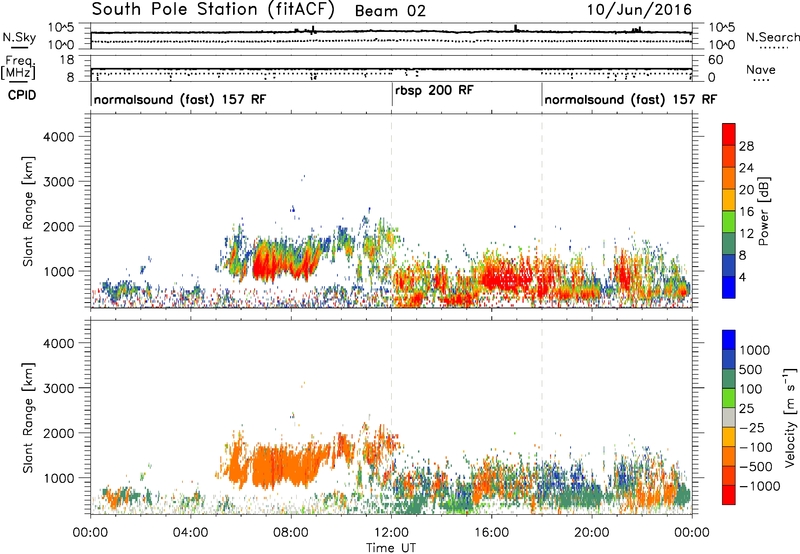Screen dimensions: 800x554
Task: Select the teal 8–12 dB Power segment
Action: point(729,243)
